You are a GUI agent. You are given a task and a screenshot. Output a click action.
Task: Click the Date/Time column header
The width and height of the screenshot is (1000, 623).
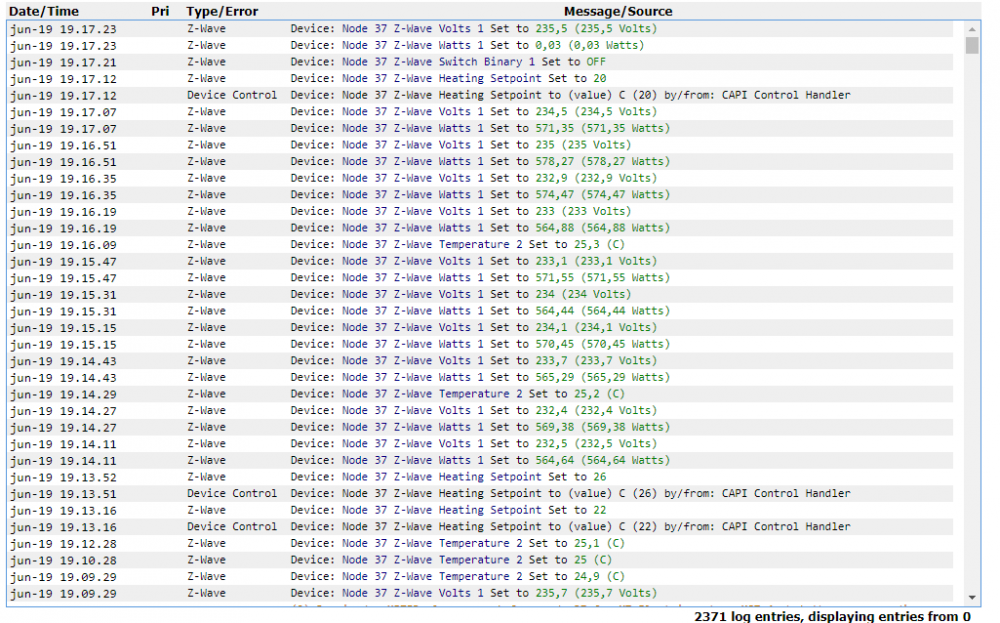(x=44, y=11)
